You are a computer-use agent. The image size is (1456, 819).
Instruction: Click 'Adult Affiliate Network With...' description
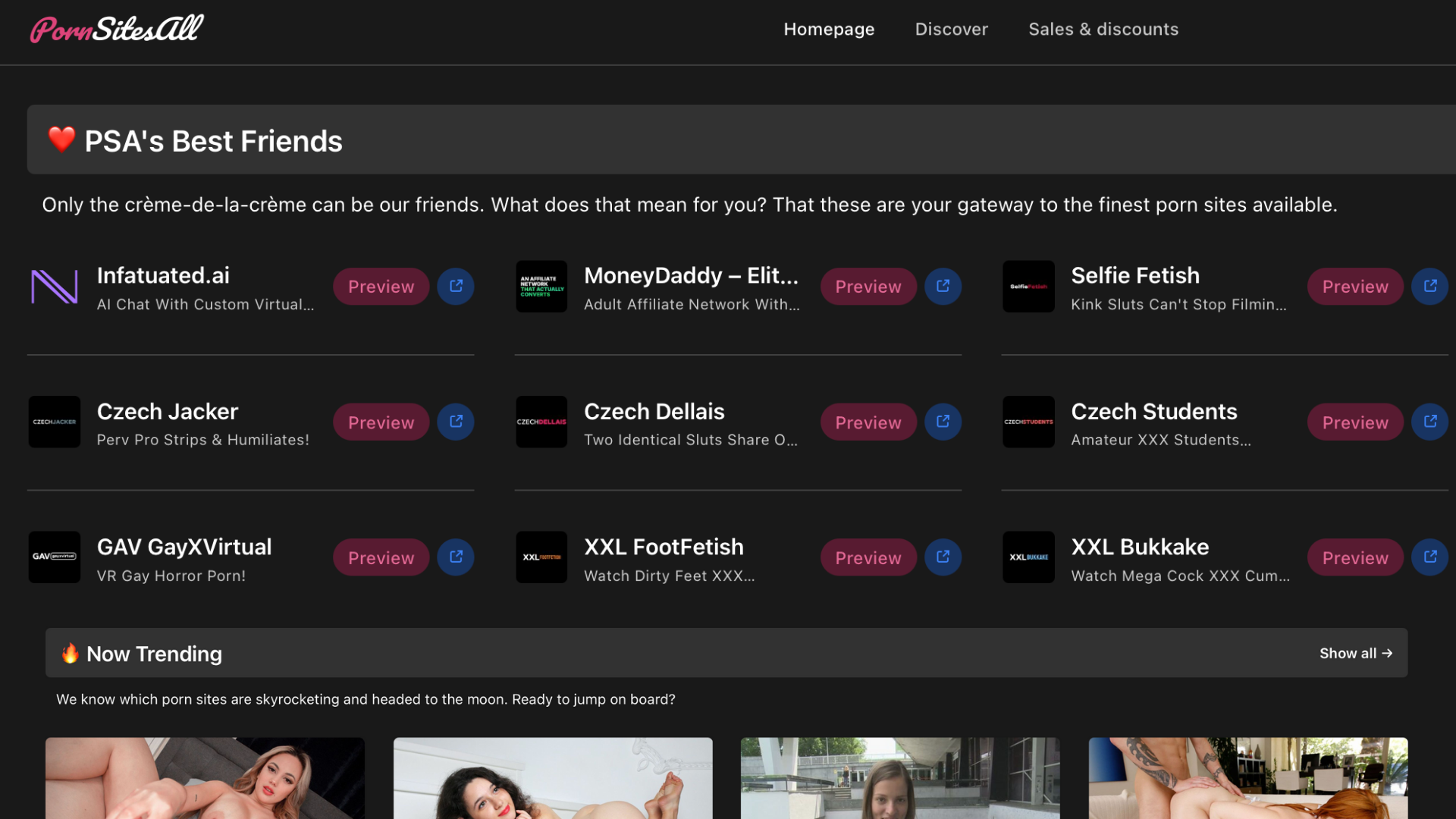[692, 304]
